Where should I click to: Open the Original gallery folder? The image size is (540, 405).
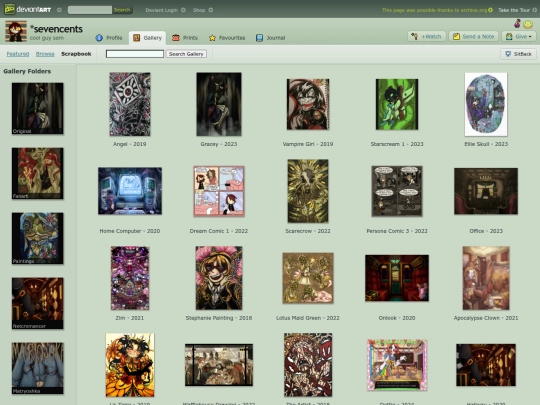click(x=38, y=108)
